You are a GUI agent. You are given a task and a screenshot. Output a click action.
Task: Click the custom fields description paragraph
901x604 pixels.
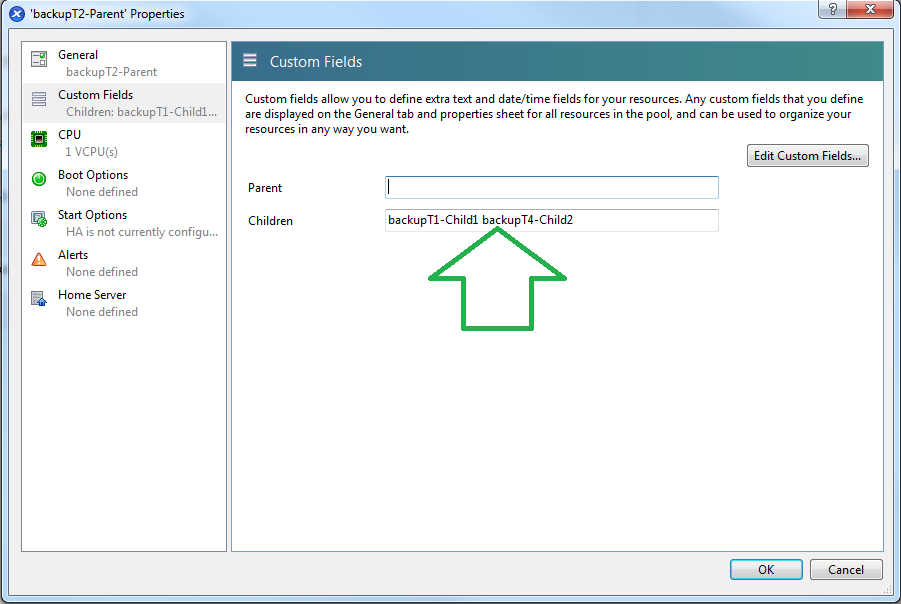554,114
